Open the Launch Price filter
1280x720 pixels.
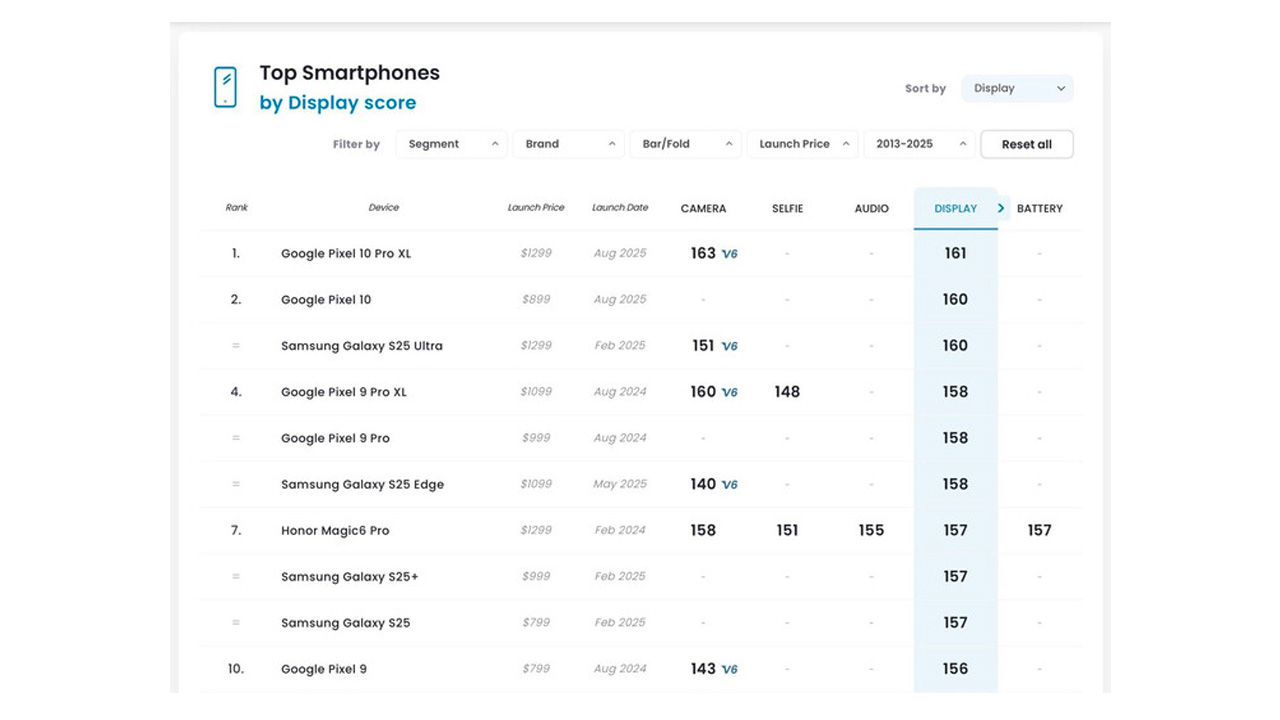[803, 144]
